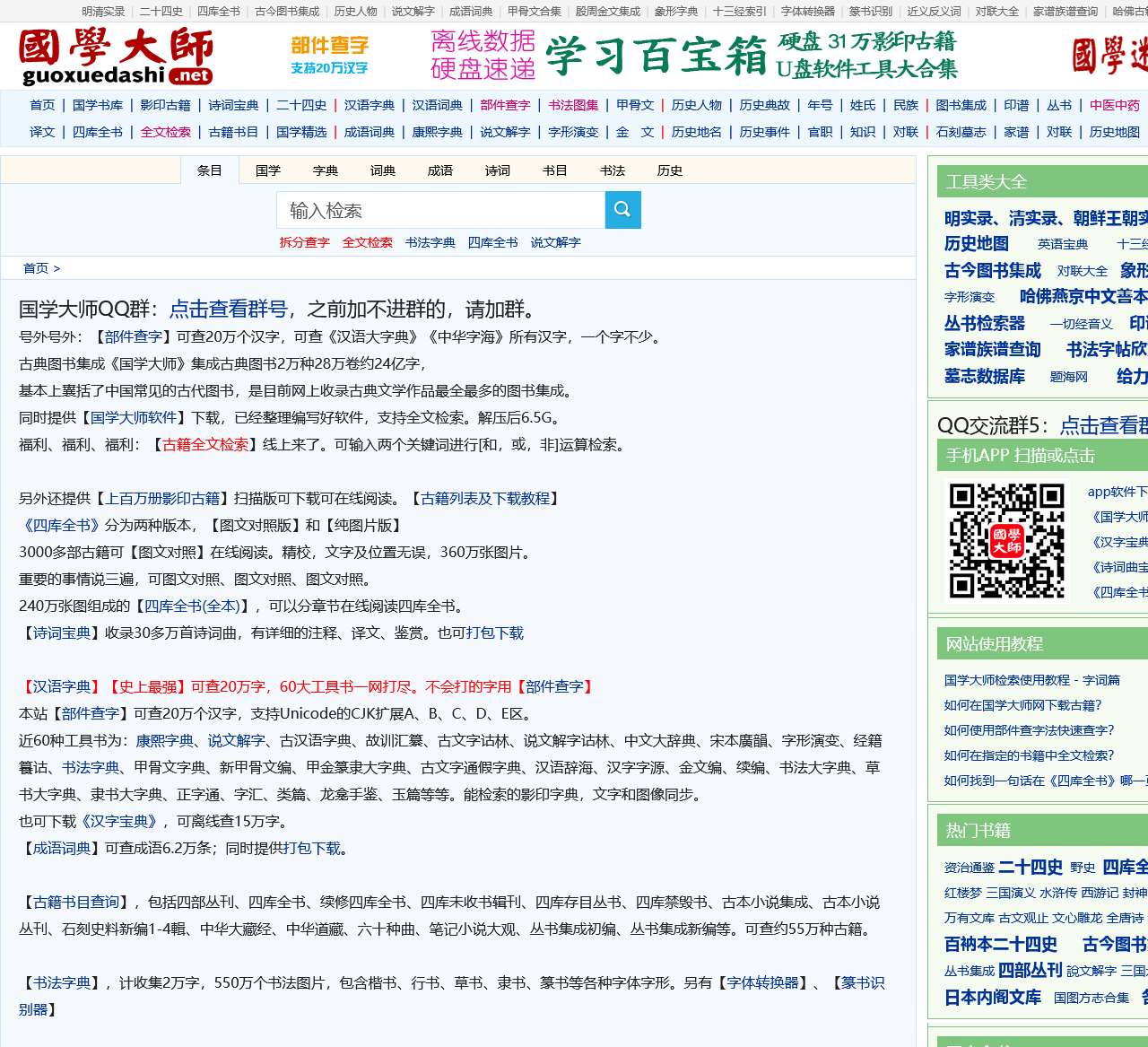Open the 上百万册影印古籍 link

[x=162, y=498]
